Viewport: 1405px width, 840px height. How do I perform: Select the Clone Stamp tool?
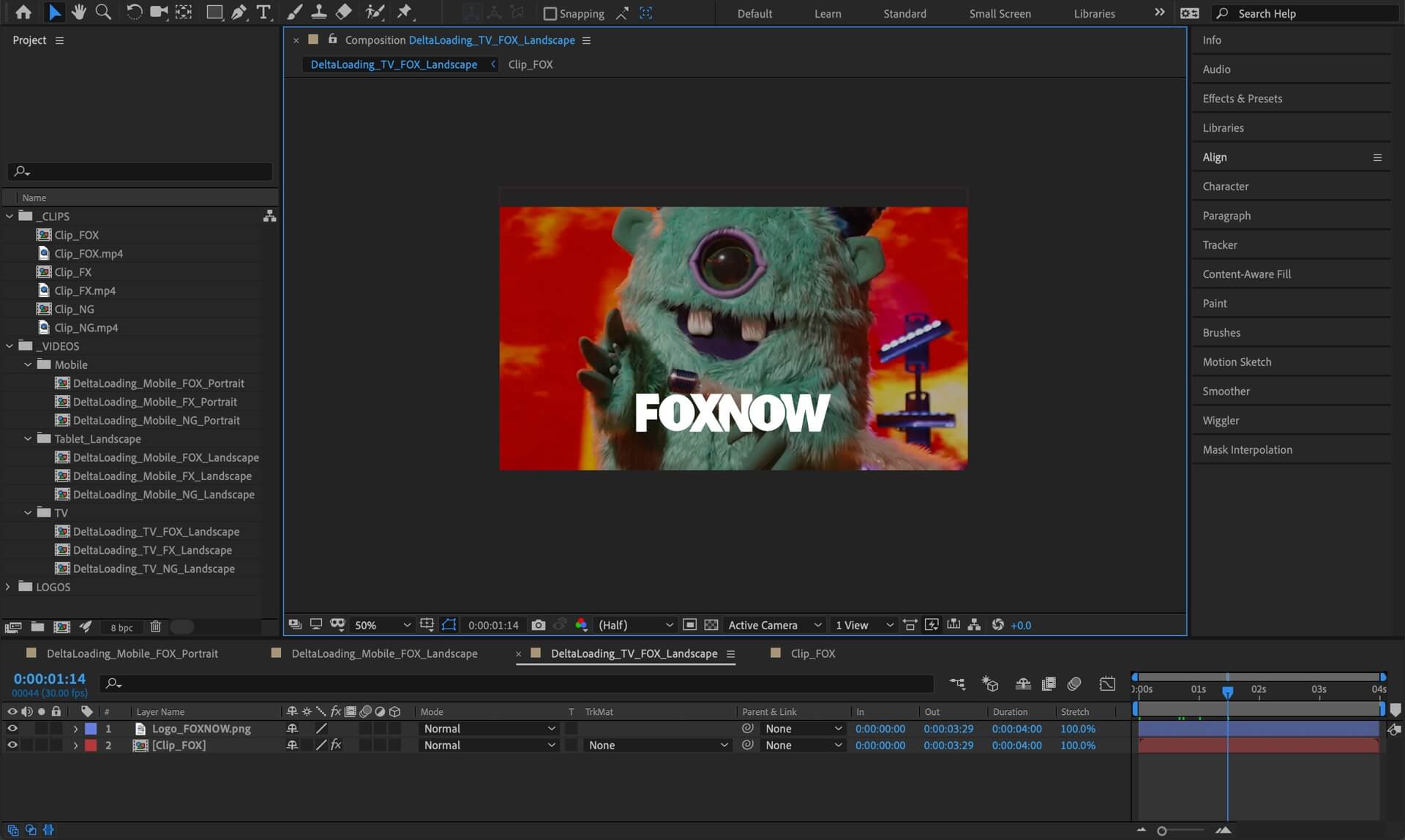click(319, 12)
